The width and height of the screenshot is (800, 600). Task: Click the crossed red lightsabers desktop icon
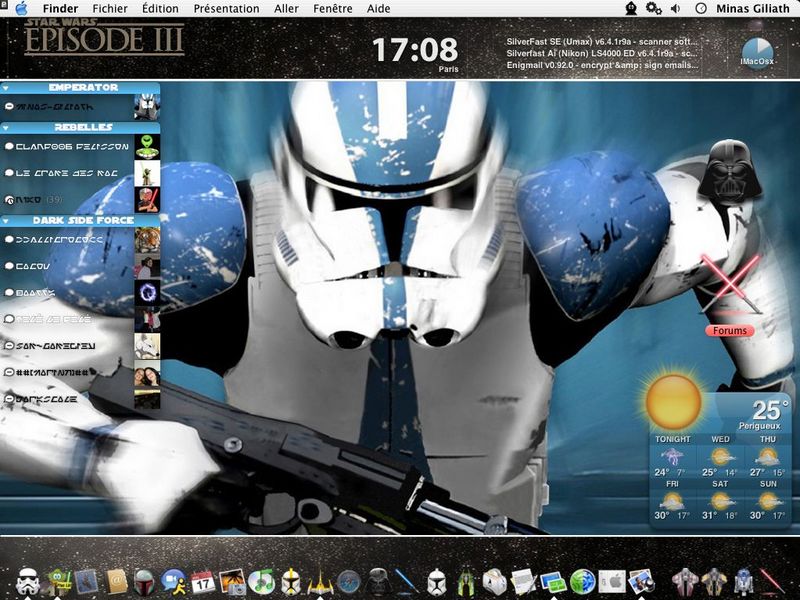click(x=730, y=284)
